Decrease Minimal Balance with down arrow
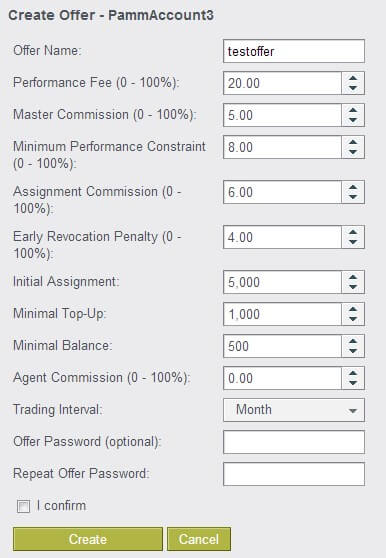Screen dimensions: 386x558 click(353, 351)
